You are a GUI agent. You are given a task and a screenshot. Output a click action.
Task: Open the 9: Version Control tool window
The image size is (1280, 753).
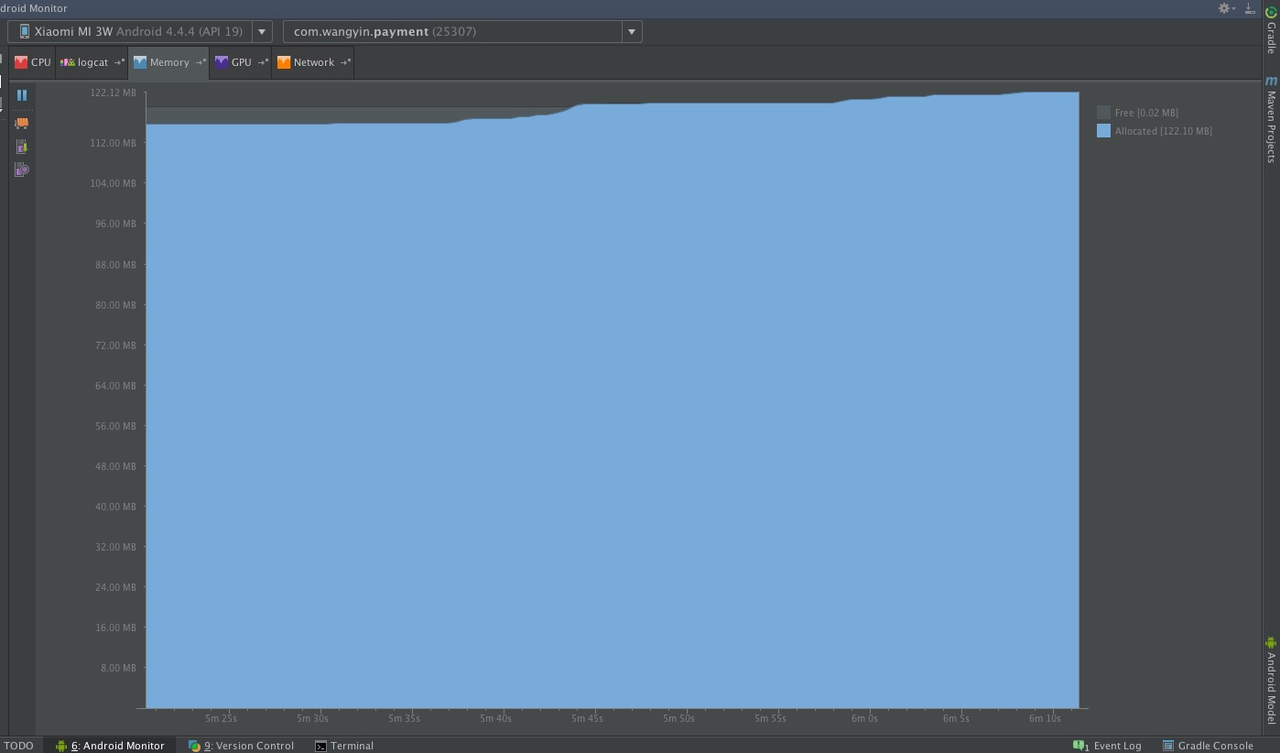pyautogui.click(x=241, y=746)
